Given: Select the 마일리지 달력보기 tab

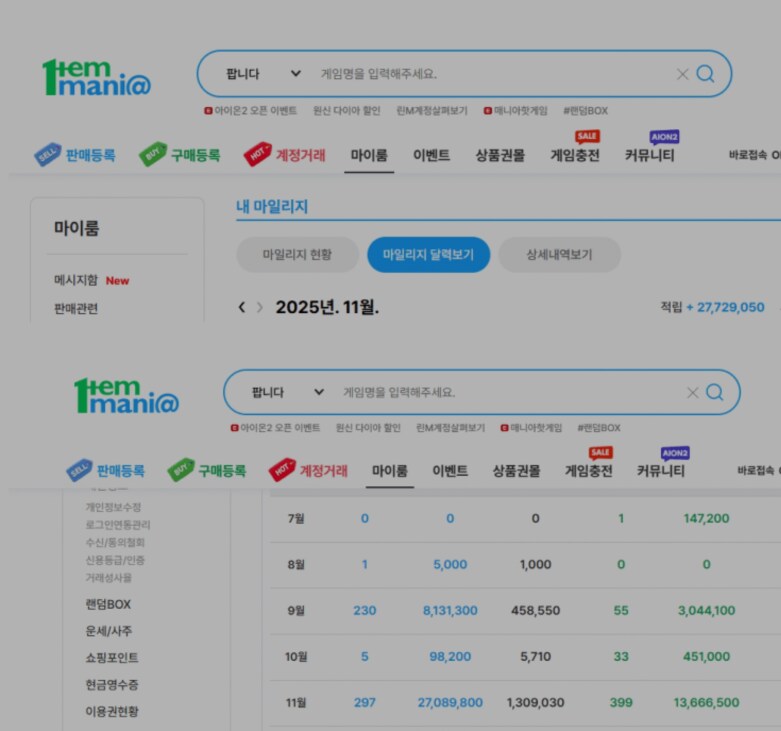Looking at the screenshot, I should pos(428,255).
